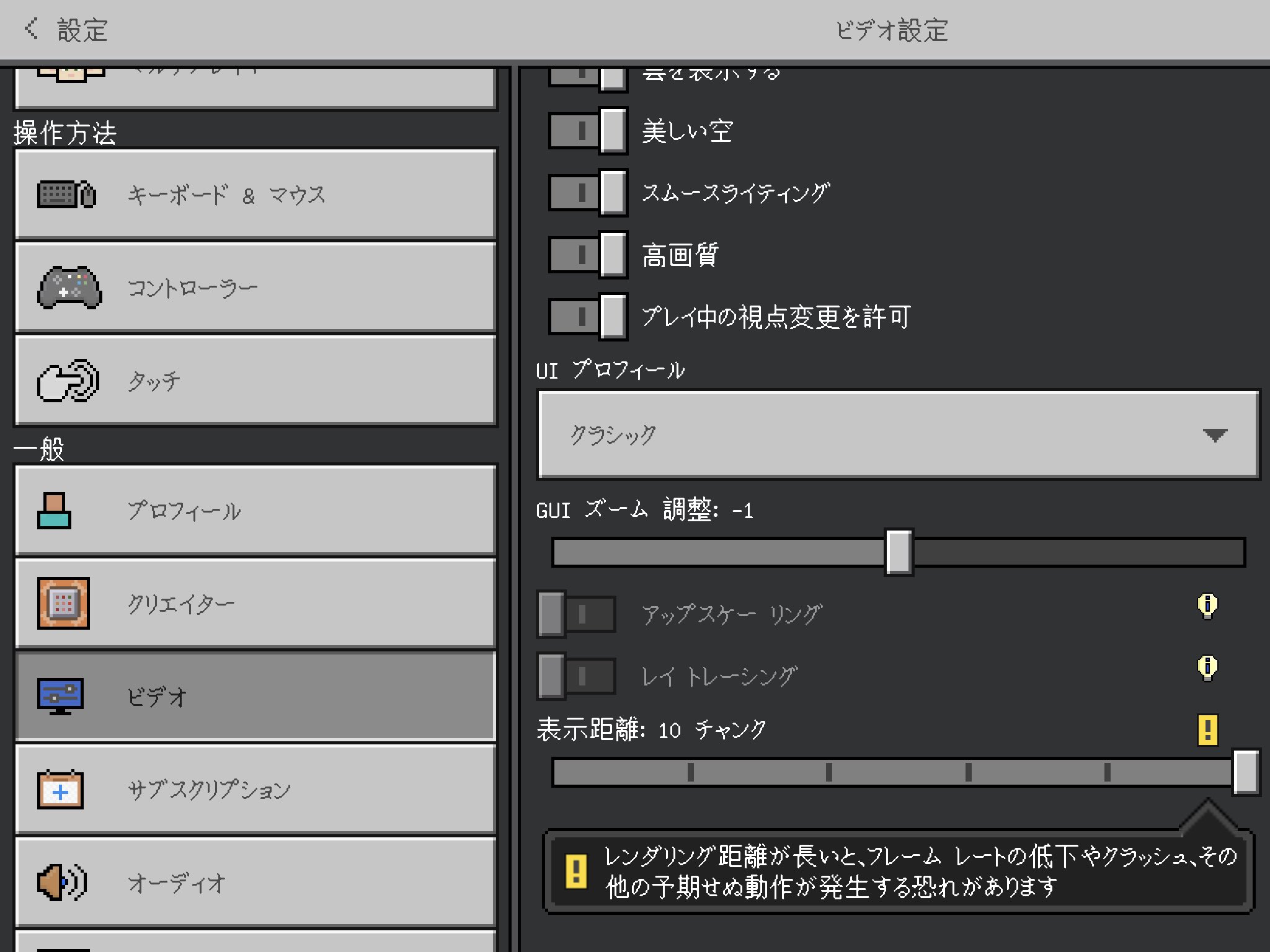Toggle the レイトレーシング switch

click(x=576, y=676)
